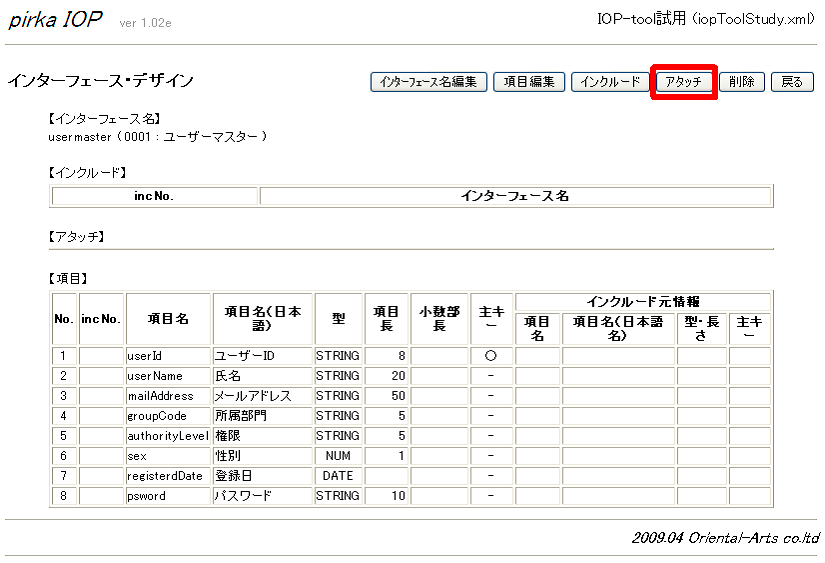The image size is (825, 563).
Task: Click the 主キー circle mark for userId
Action: coord(491,356)
